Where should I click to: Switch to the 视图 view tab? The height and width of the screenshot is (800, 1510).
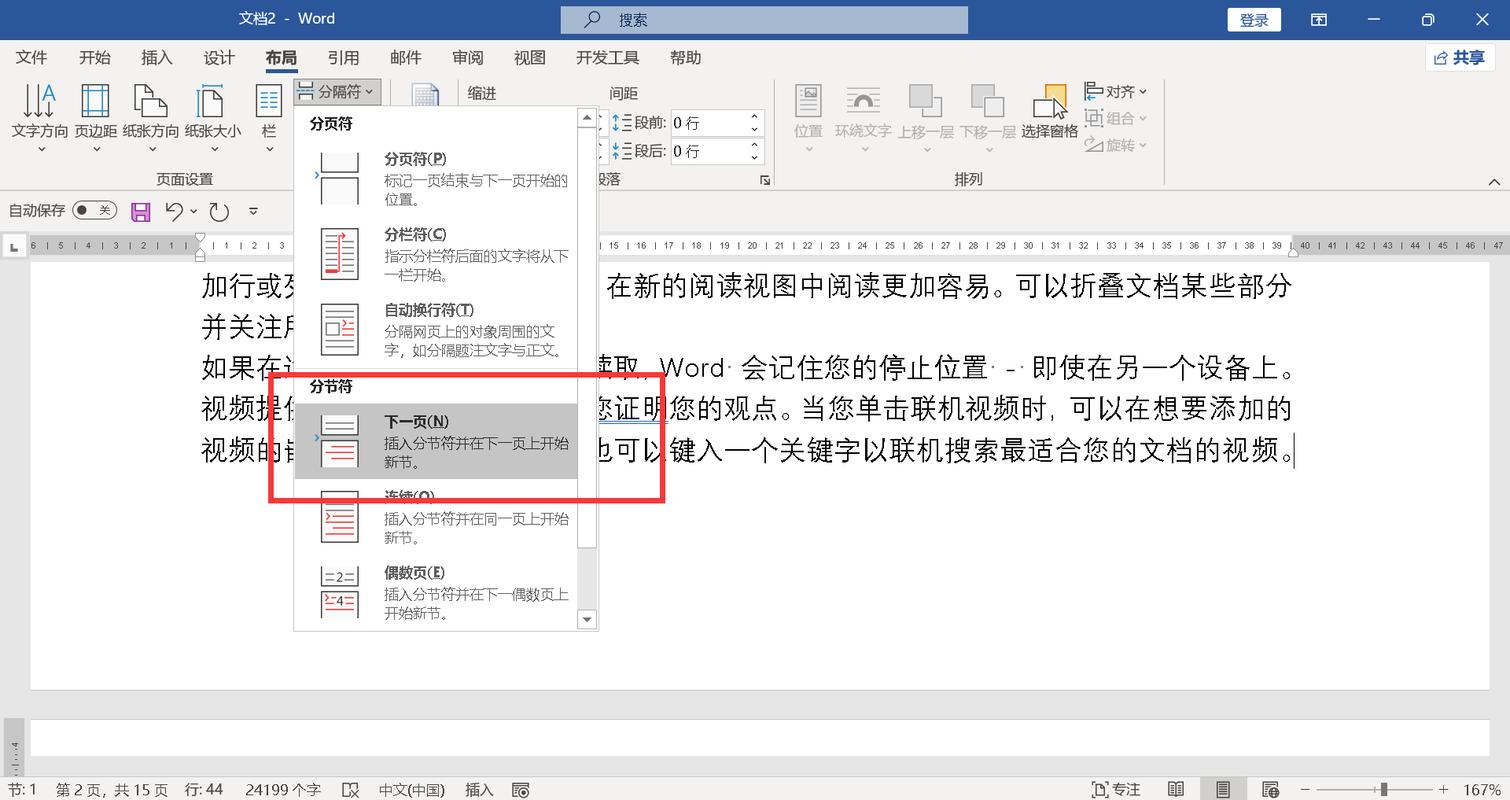(530, 58)
